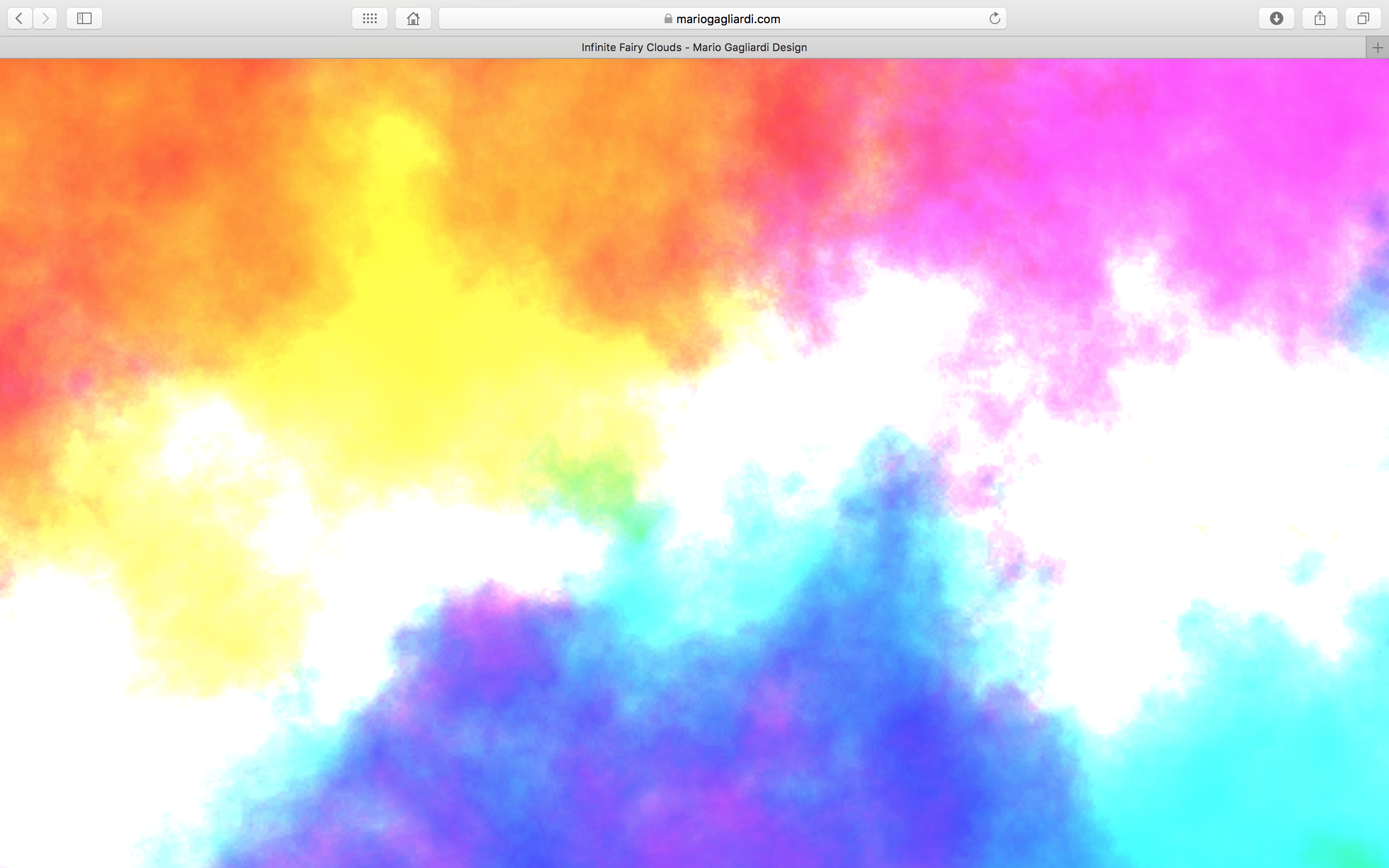Go to the home page
The height and width of the screenshot is (868, 1389).
point(413,18)
